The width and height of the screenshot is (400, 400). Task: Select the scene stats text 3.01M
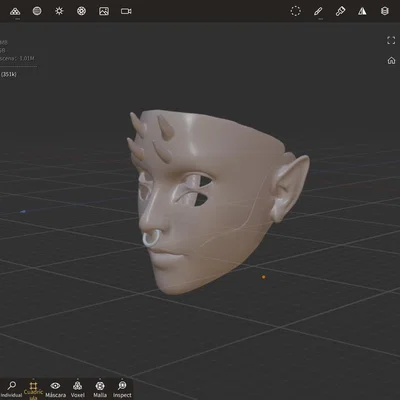tap(27, 58)
